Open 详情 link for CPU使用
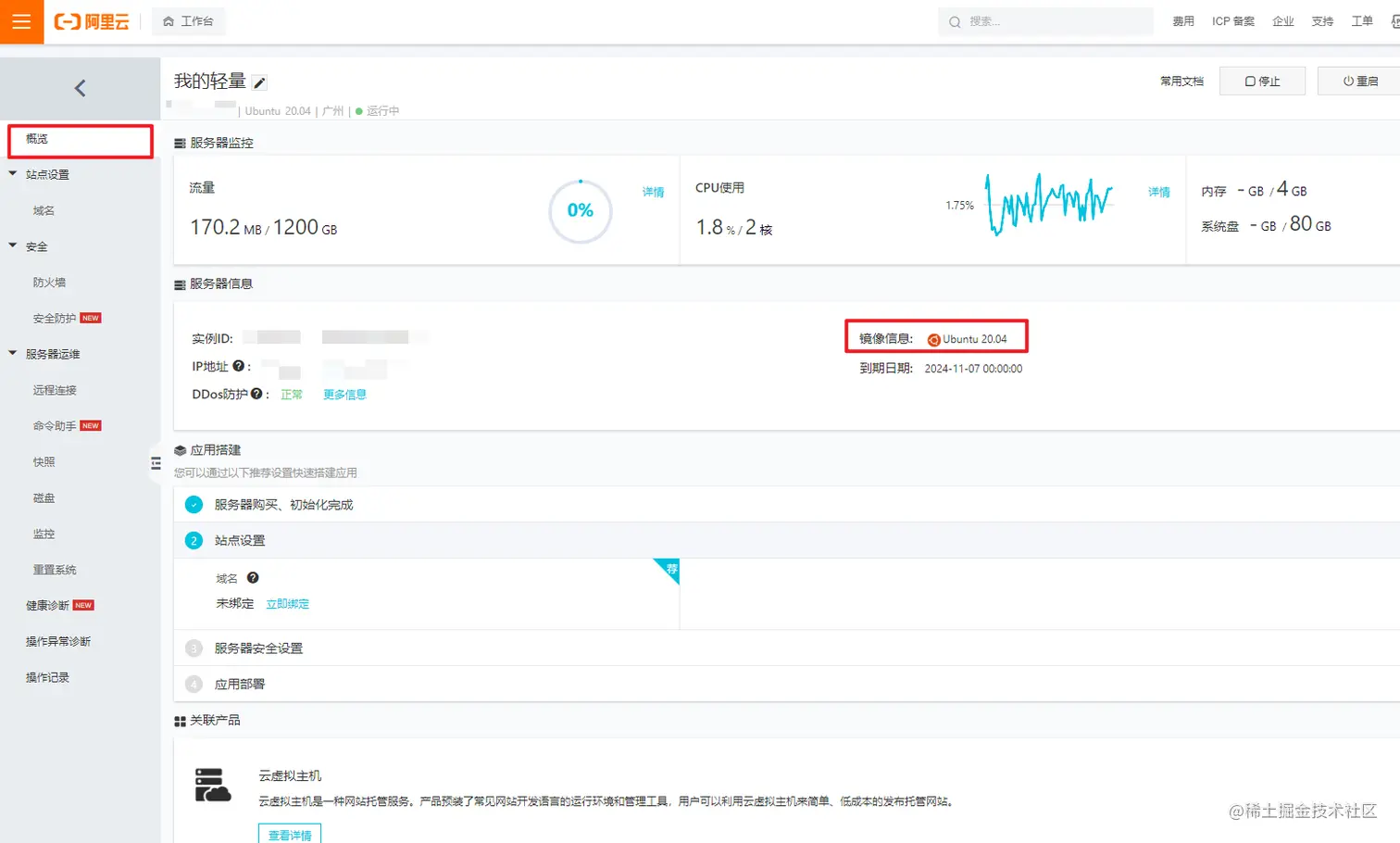1400x843 pixels. coord(1159,192)
